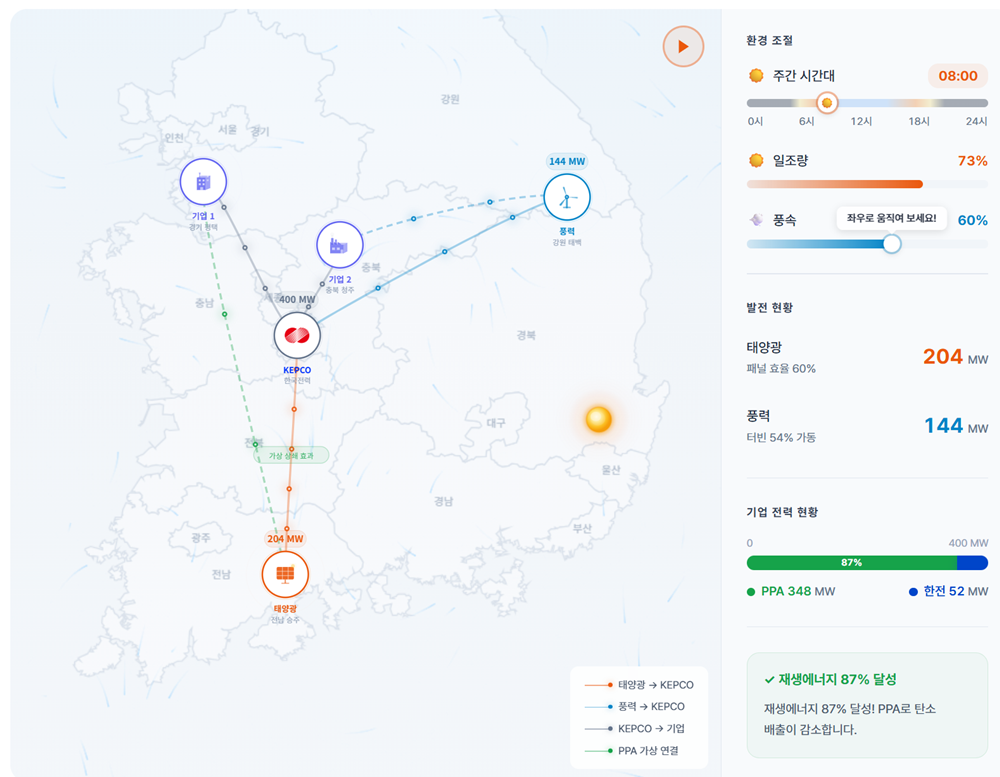Image resolution: width=1000 pixels, height=777 pixels.
Task: Click the glowing sun on the map
Action: pyautogui.click(x=599, y=419)
